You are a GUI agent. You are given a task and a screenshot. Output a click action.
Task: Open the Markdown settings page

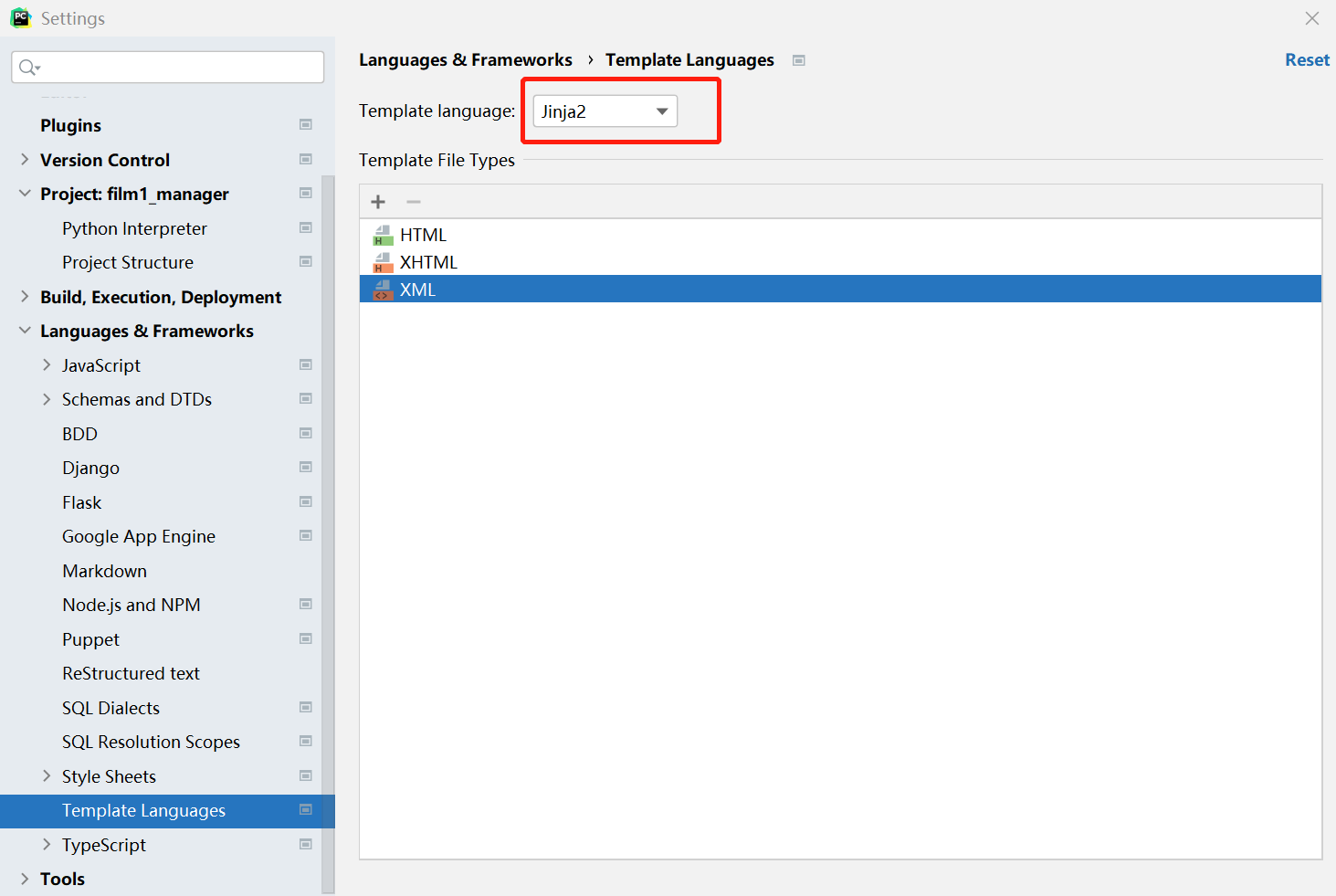pyautogui.click(x=104, y=571)
